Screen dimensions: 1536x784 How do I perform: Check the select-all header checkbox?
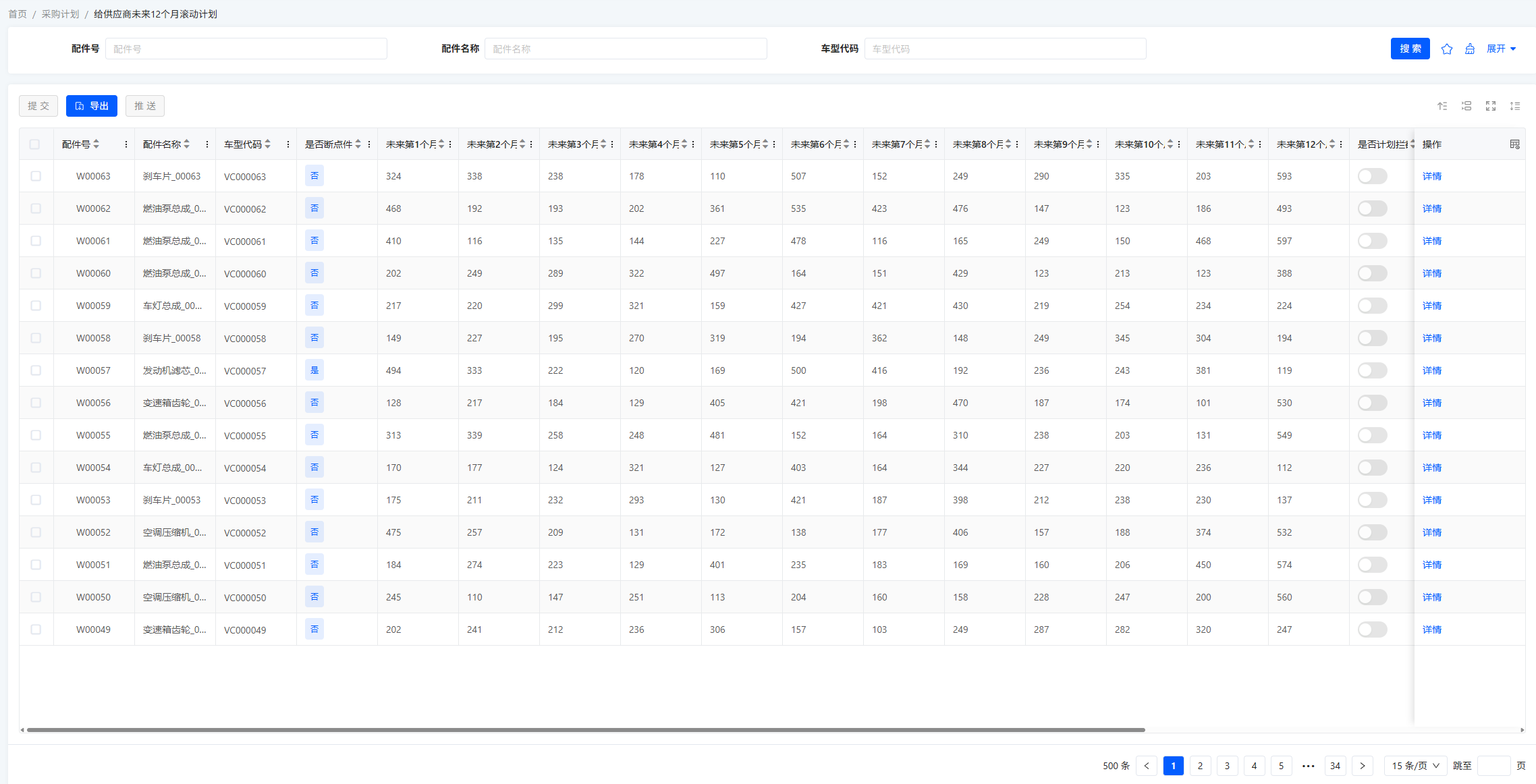(x=34, y=144)
